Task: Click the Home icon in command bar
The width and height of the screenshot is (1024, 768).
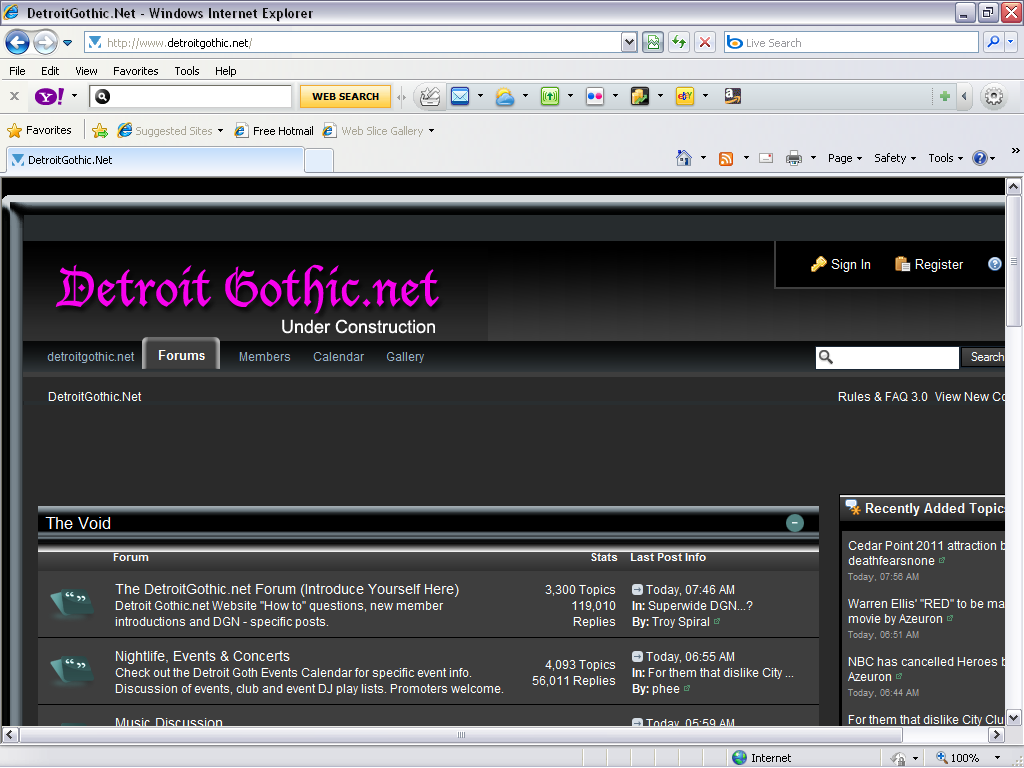Action: (x=684, y=158)
